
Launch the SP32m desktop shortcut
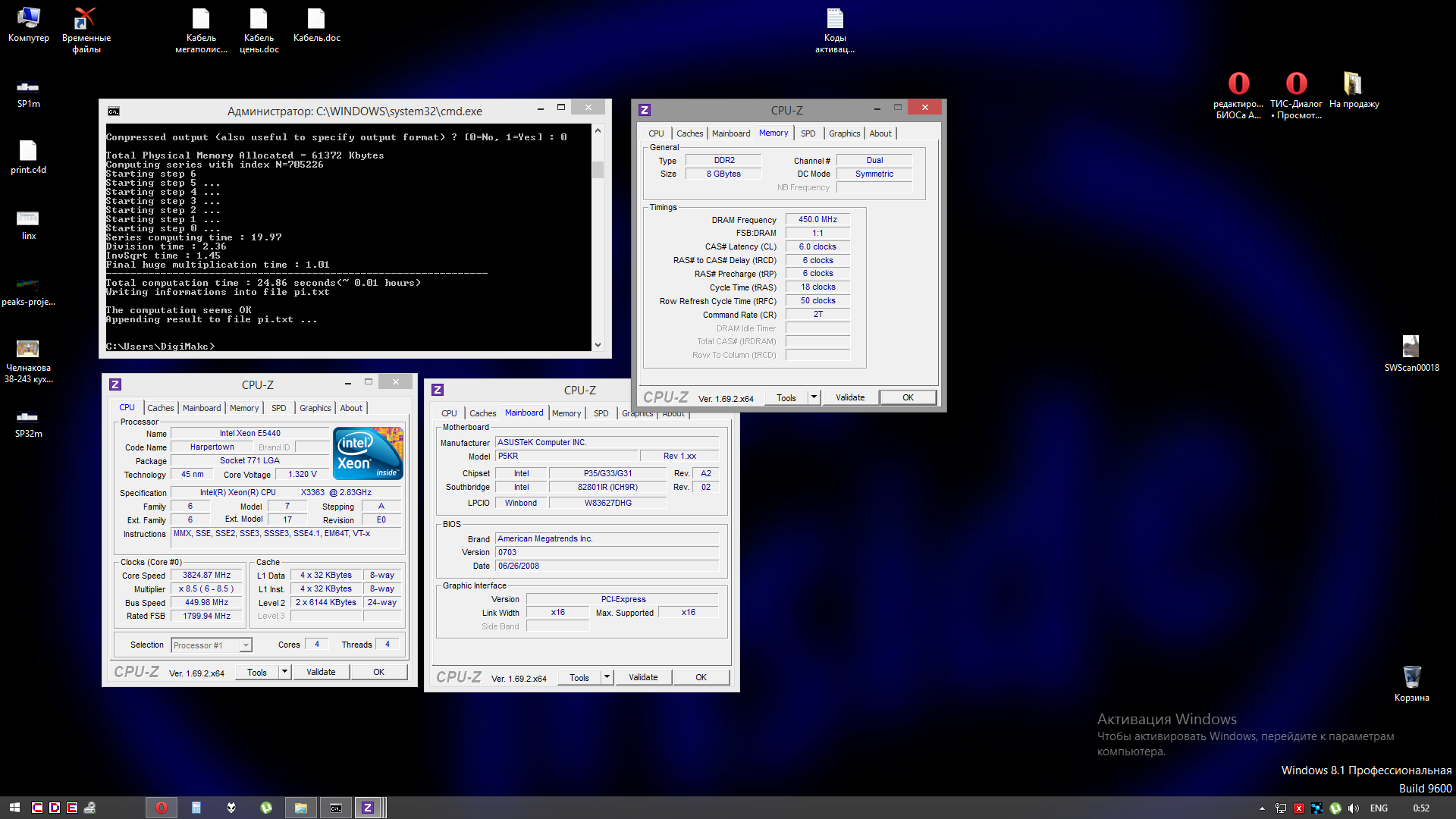click(x=28, y=422)
